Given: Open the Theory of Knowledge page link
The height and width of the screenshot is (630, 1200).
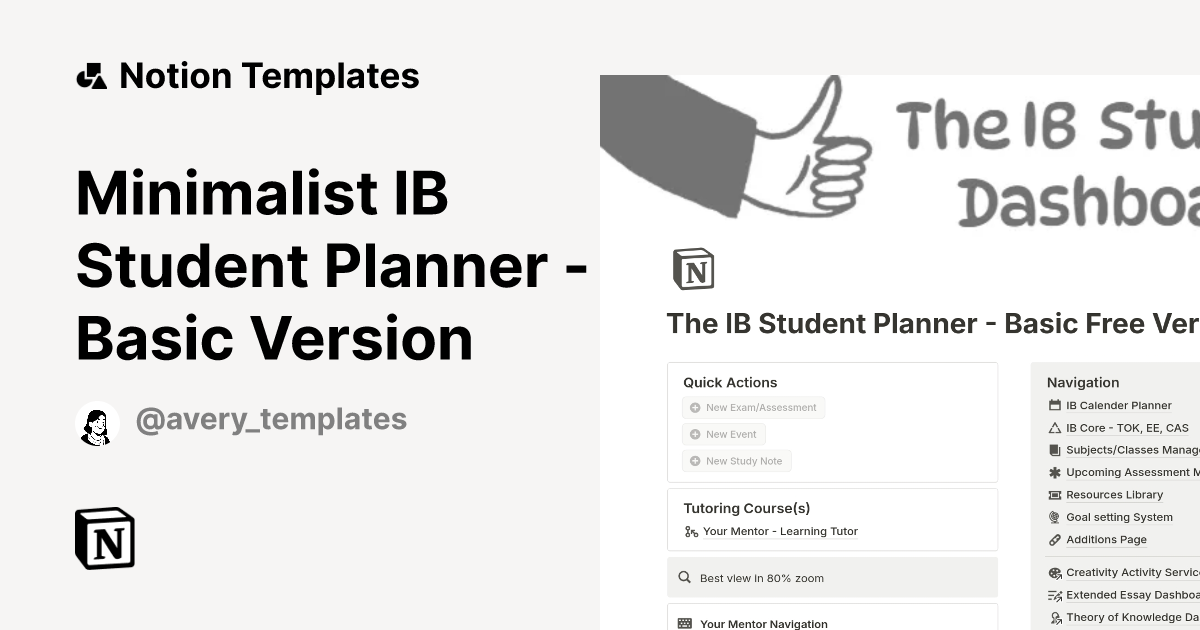Looking at the screenshot, I should 1133,616.
